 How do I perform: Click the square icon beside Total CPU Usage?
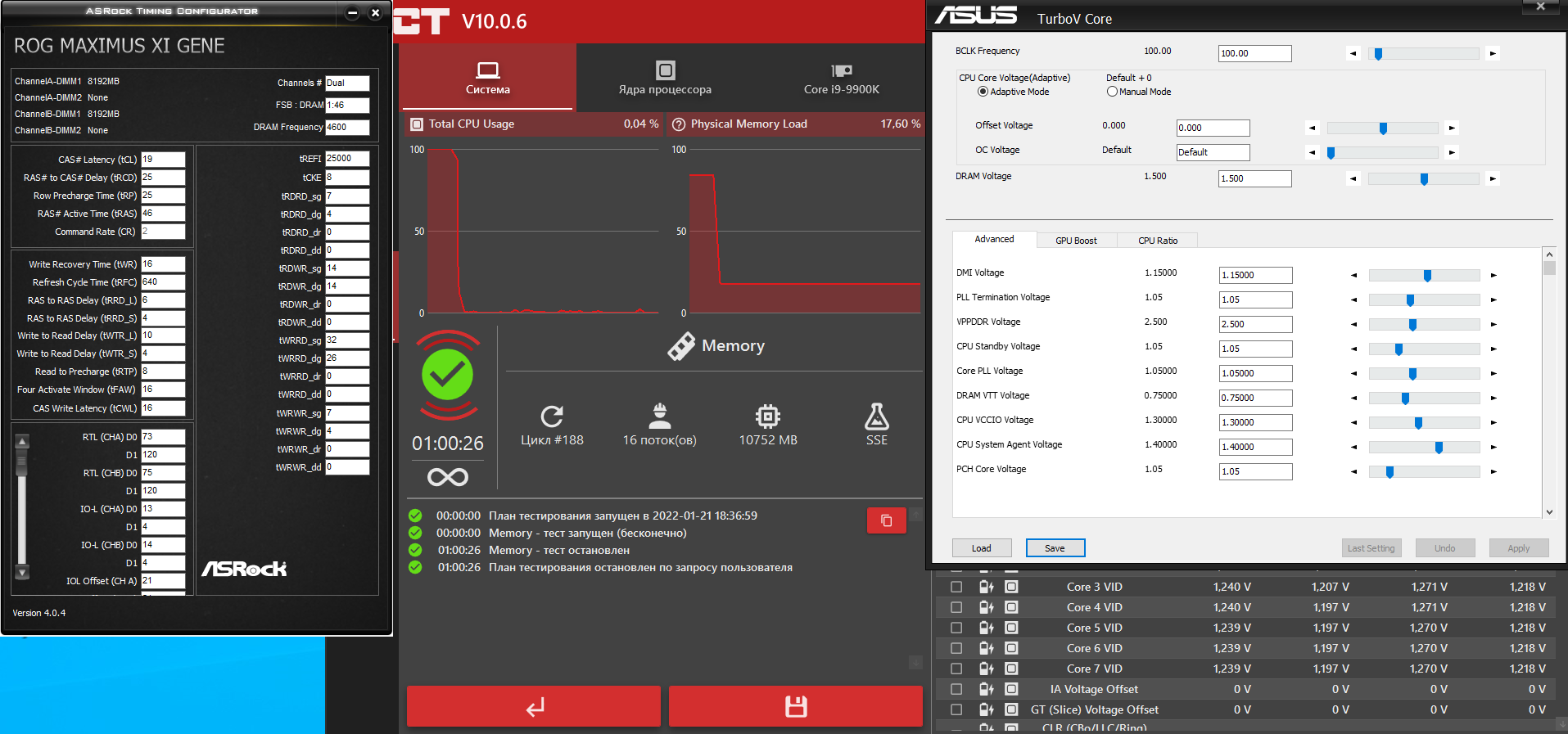[x=417, y=124]
